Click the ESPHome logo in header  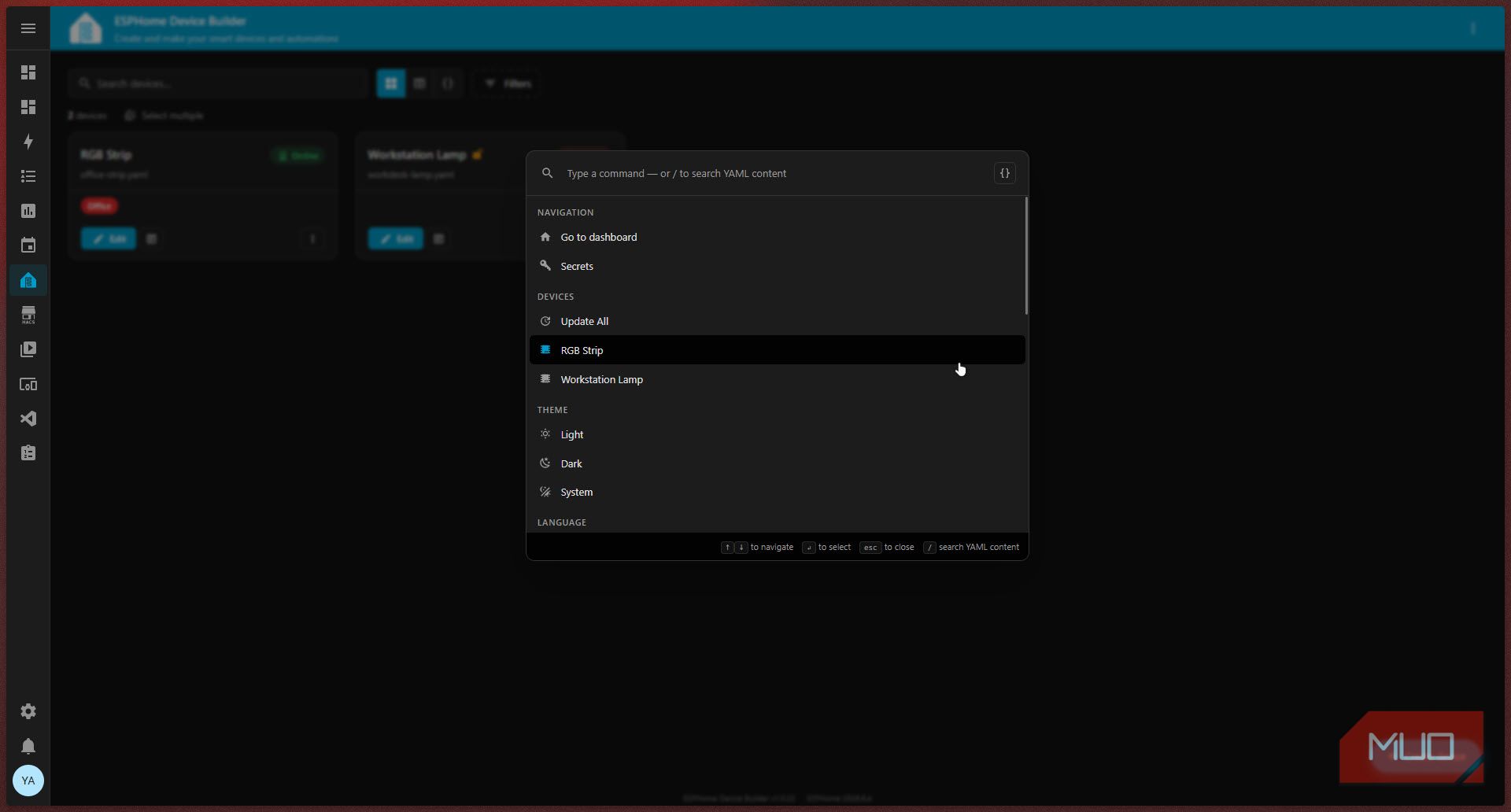86,28
